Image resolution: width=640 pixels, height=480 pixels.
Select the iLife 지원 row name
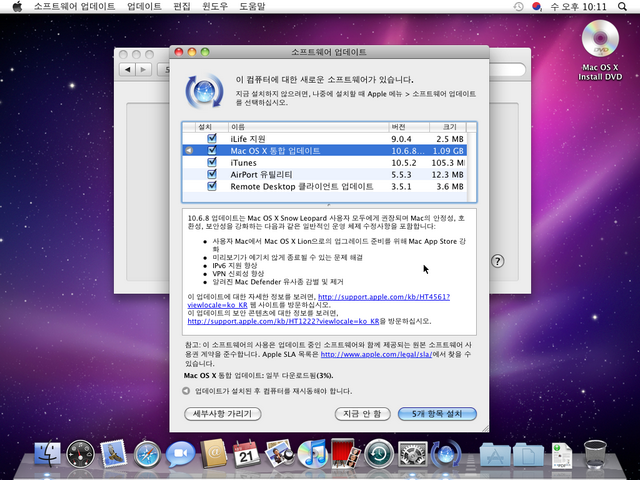point(248,139)
